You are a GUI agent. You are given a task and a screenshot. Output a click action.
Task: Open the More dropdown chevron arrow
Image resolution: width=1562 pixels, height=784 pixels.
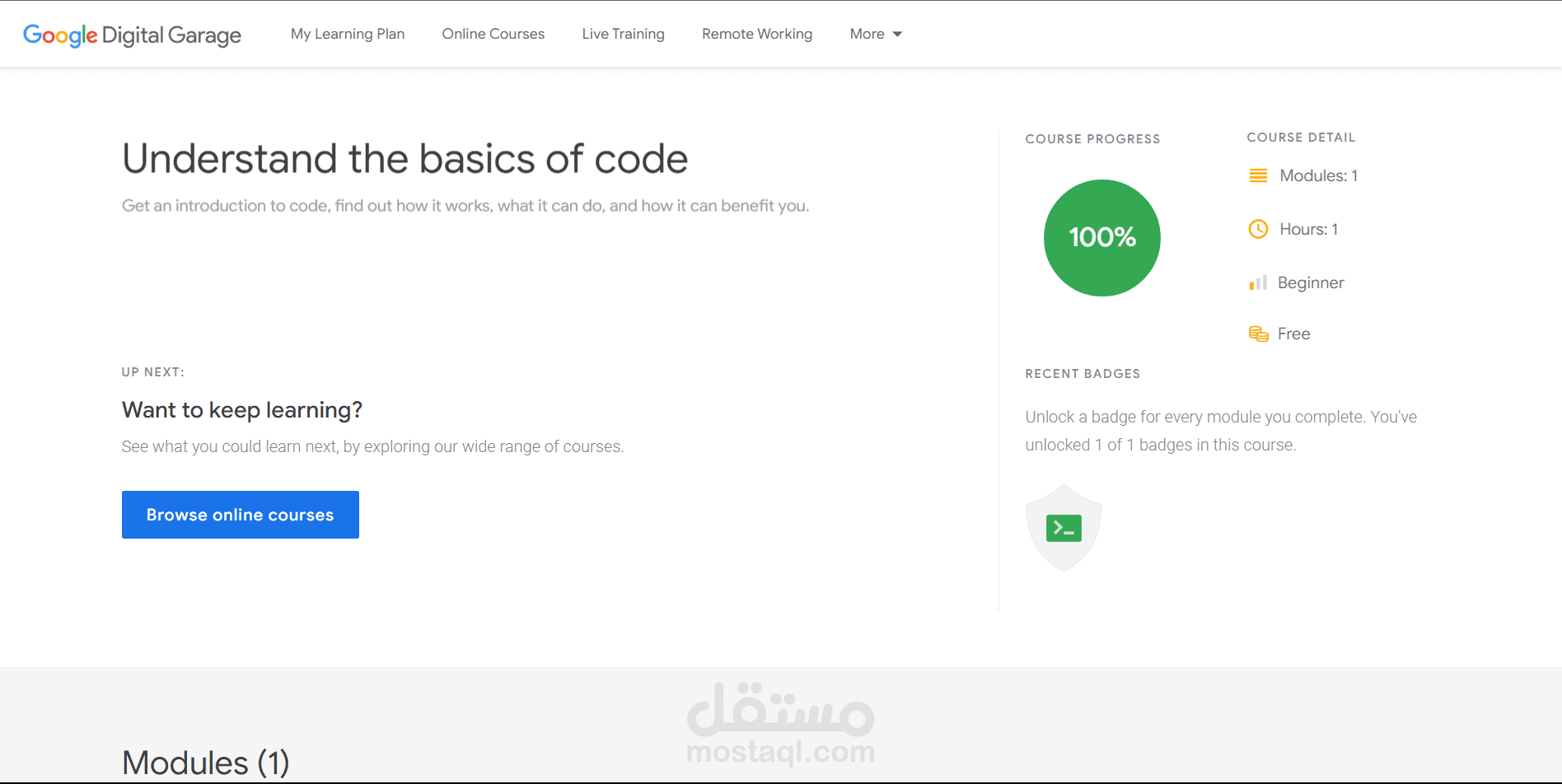pos(897,35)
